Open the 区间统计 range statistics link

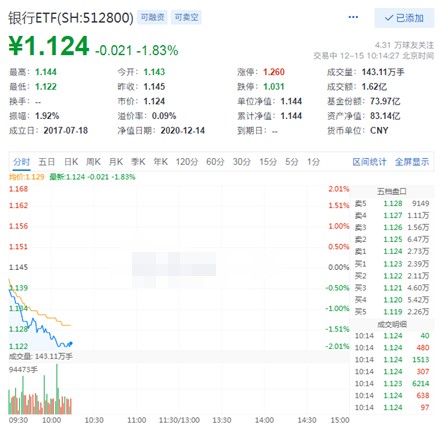click(369, 162)
